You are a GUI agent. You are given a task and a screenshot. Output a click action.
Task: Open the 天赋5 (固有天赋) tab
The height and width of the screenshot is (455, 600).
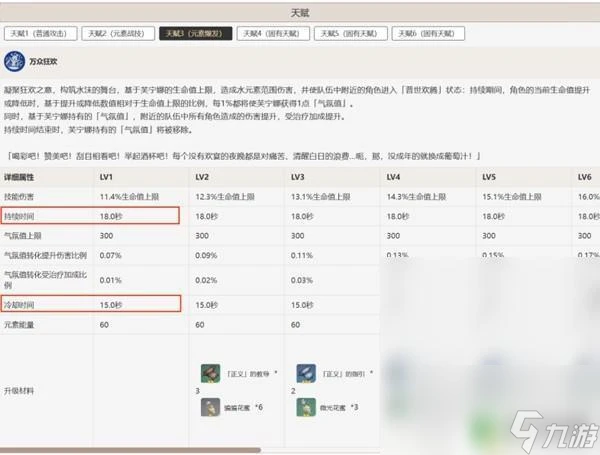tap(351, 33)
